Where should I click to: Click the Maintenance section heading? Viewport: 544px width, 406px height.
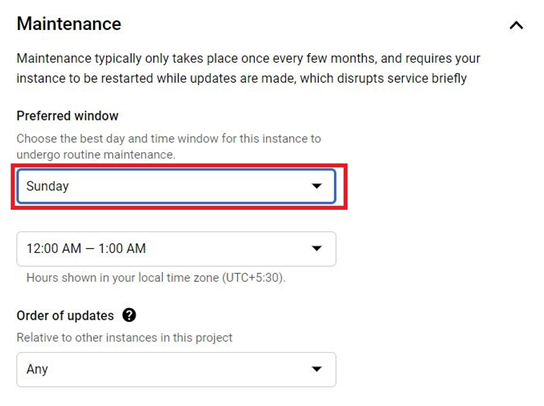point(69,24)
